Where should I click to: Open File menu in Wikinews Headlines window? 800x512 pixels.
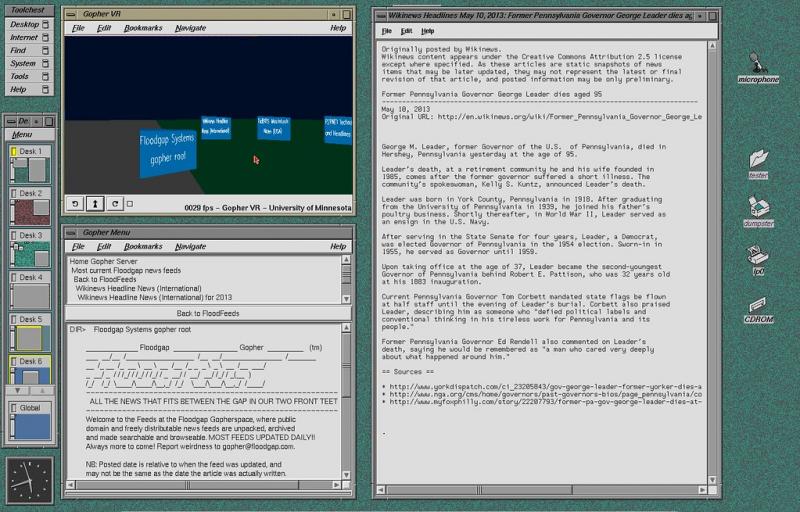click(x=387, y=31)
